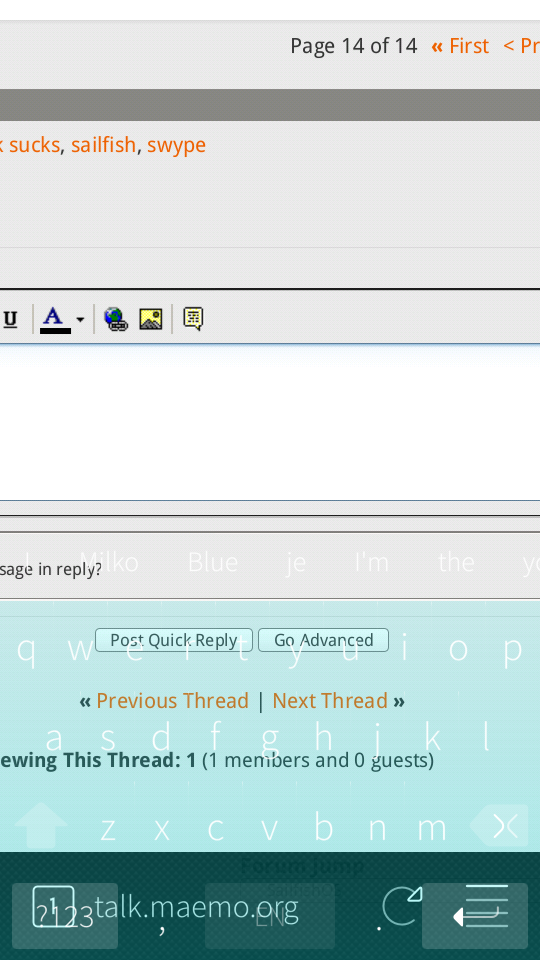540x960 pixels.
Task: Tap the 'v' key on keyboard
Action: (269, 828)
